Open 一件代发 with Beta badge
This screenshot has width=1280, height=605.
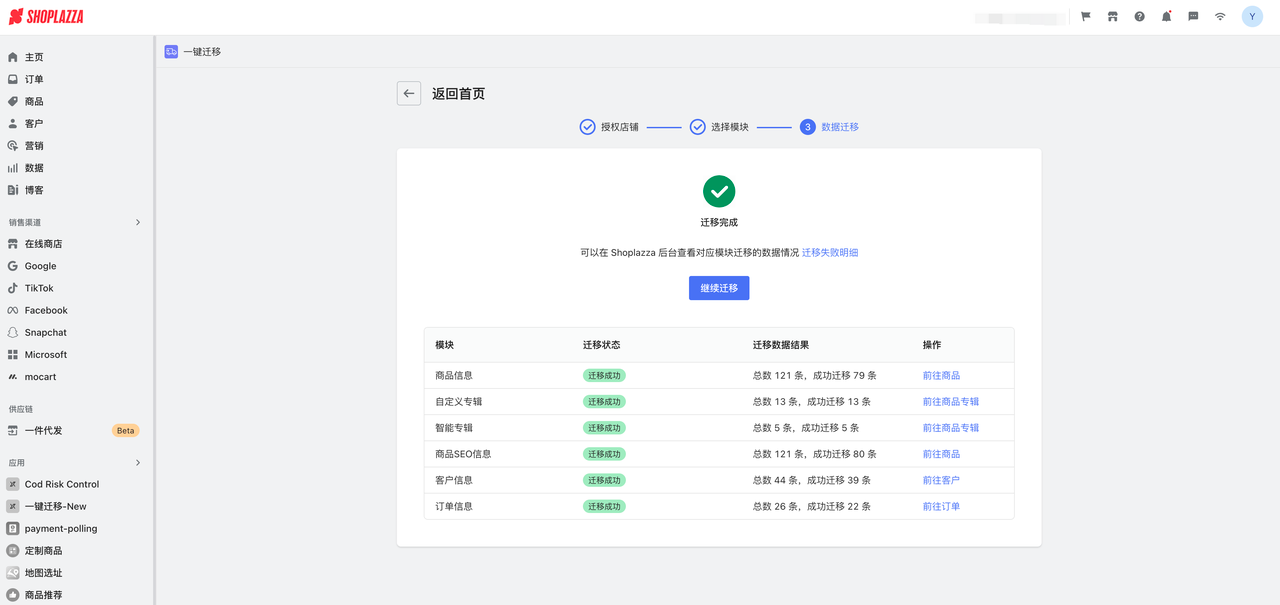(43, 430)
